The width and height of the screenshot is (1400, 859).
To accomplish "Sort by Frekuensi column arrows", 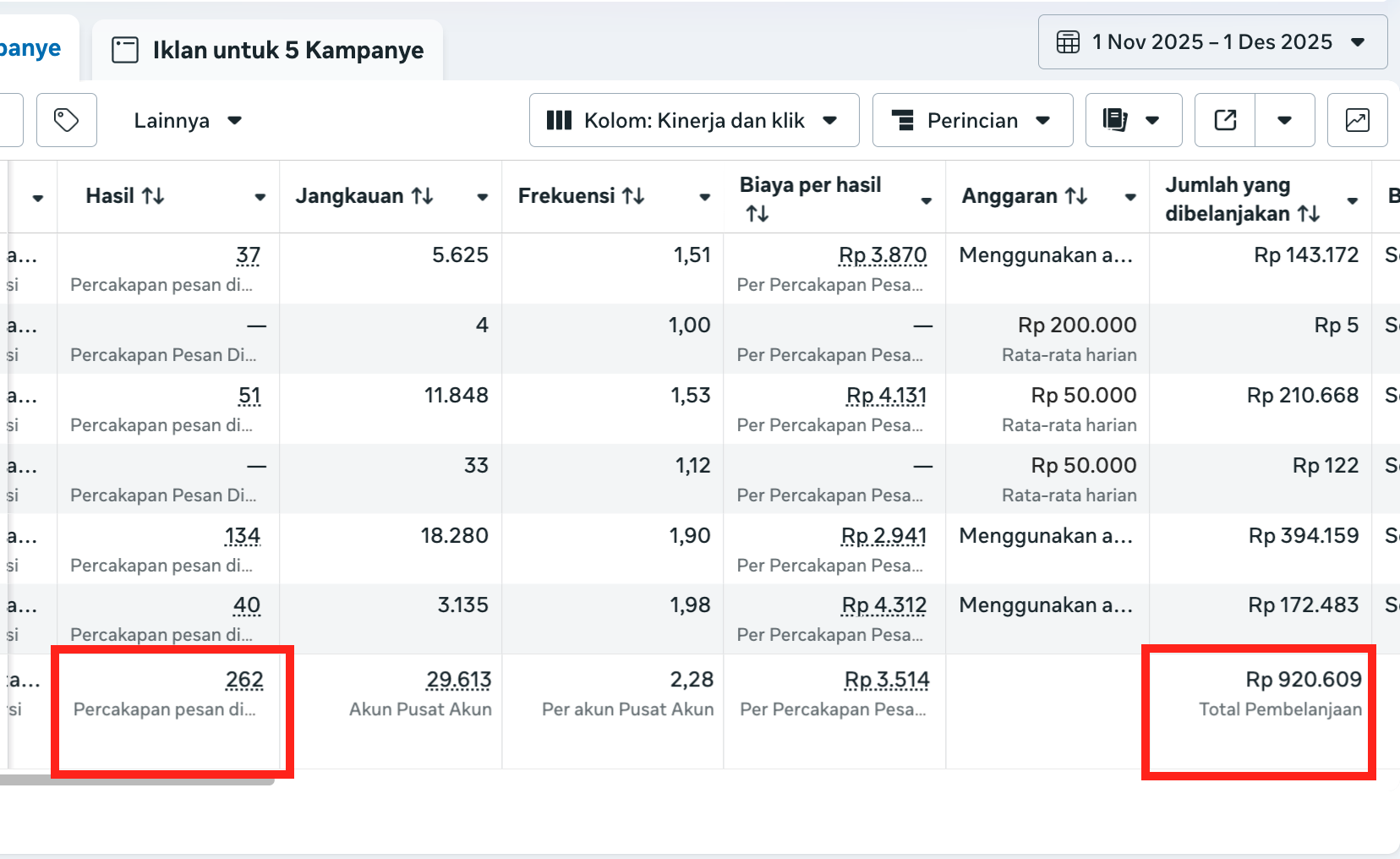I will [x=633, y=196].
